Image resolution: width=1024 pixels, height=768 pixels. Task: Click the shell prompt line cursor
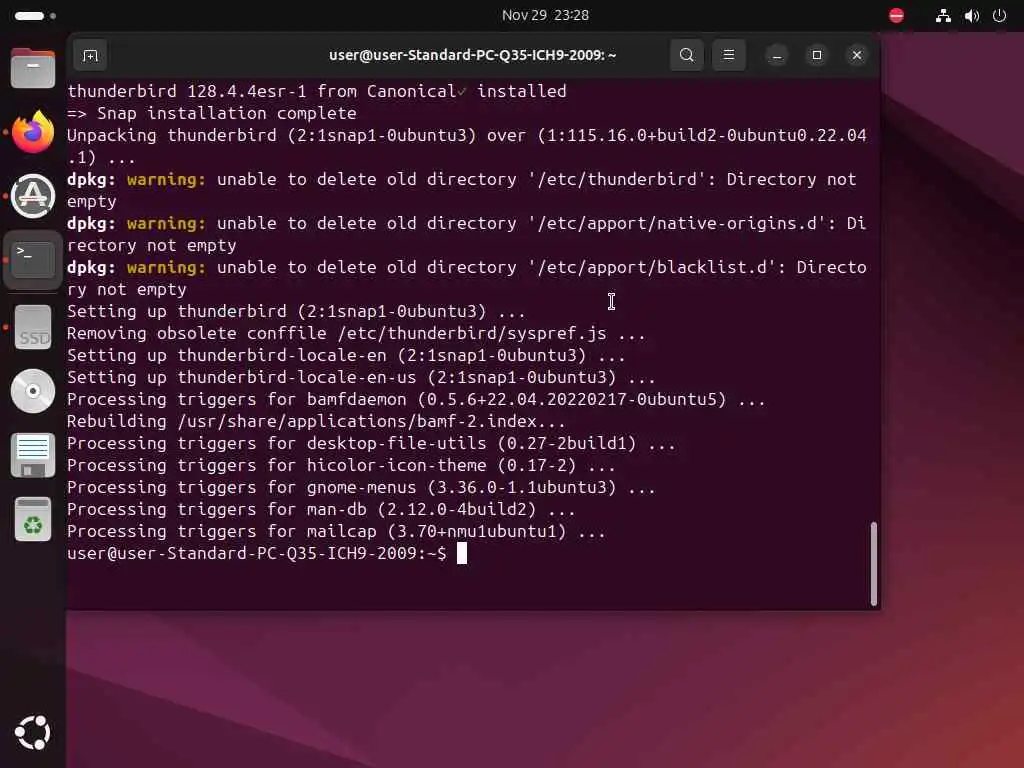pos(462,553)
